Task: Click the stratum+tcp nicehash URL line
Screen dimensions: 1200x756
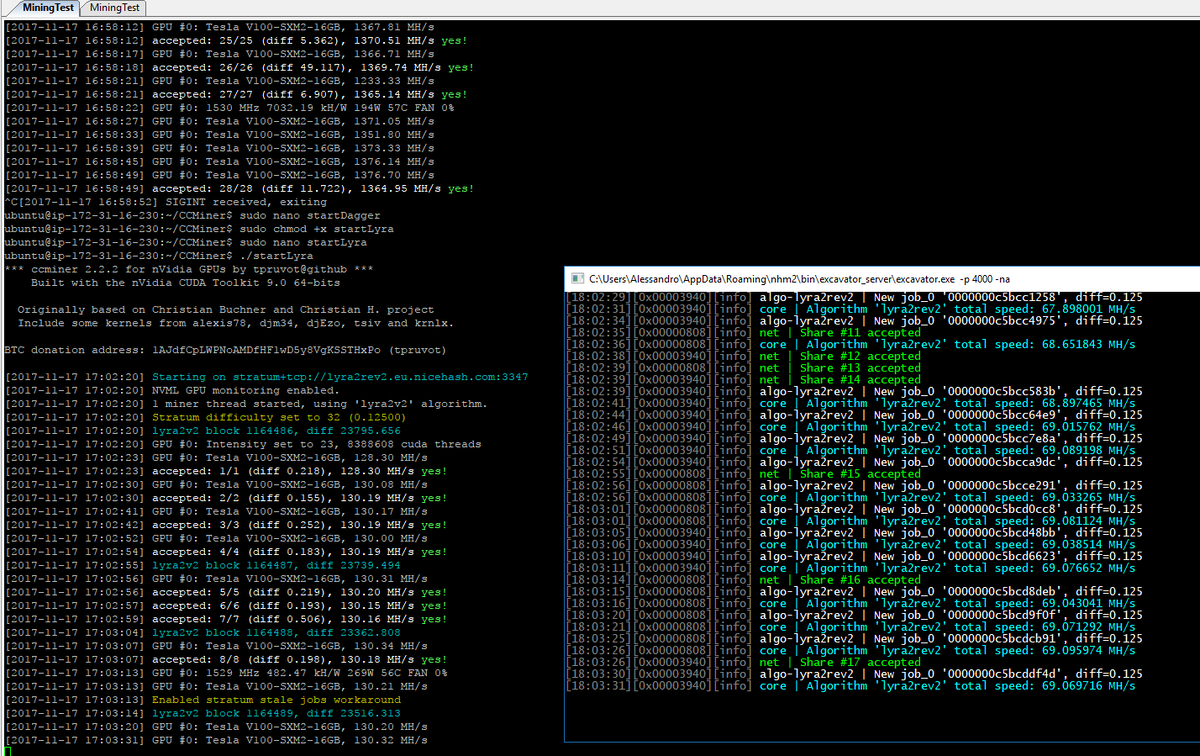Action: coord(266,377)
